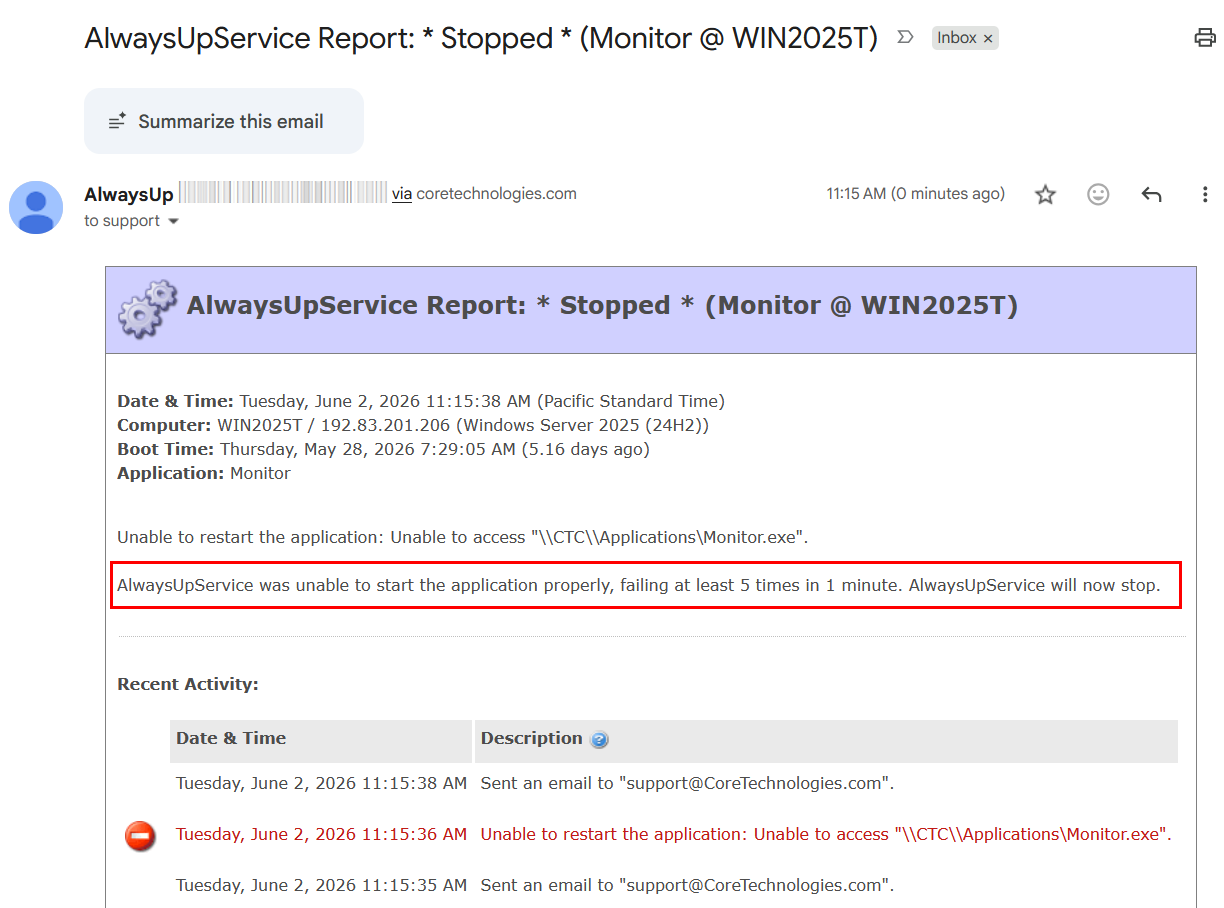This screenshot has height=908, width=1224.
Task: Click the coretechnologies.com sender domain
Action: pos(496,194)
